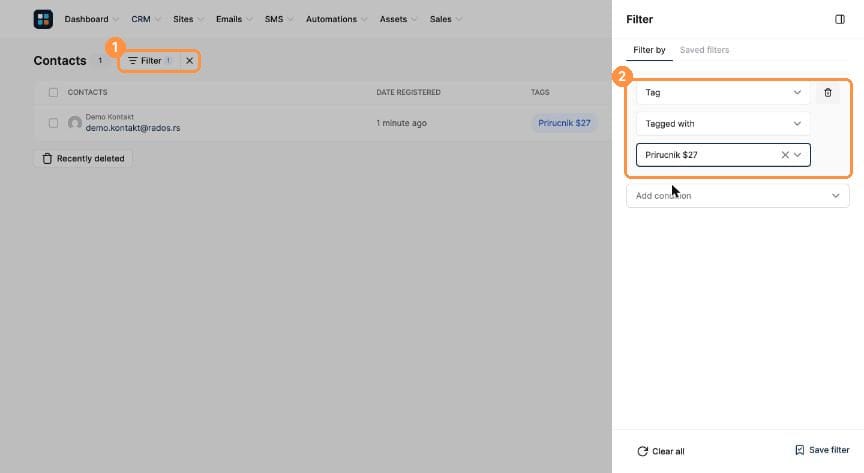This screenshot has width=864, height=473.
Task: Expand the Prirucnik $27 value dropdown chevron
Action: point(797,155)
